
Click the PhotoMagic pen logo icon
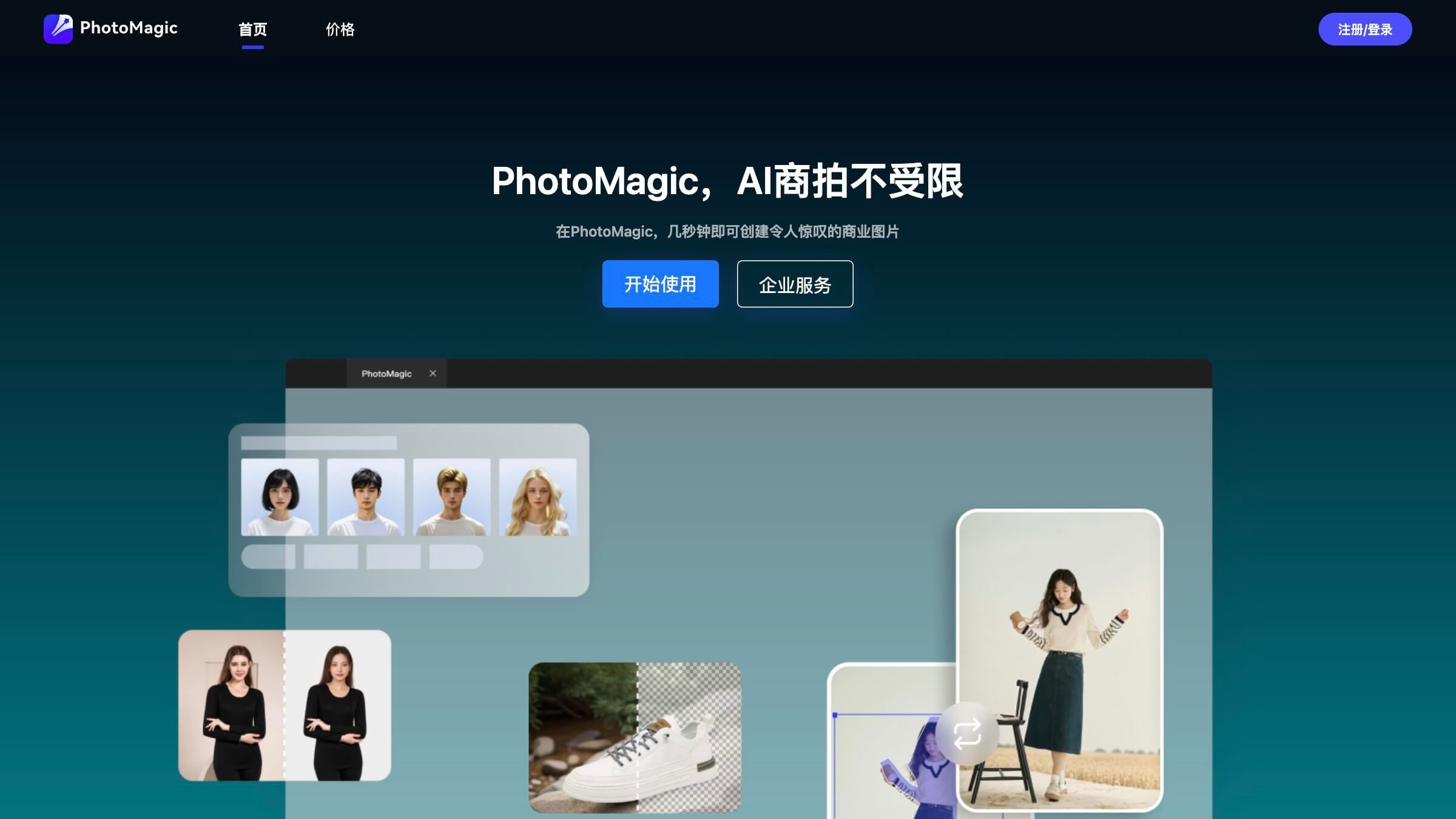click(59, 29)
